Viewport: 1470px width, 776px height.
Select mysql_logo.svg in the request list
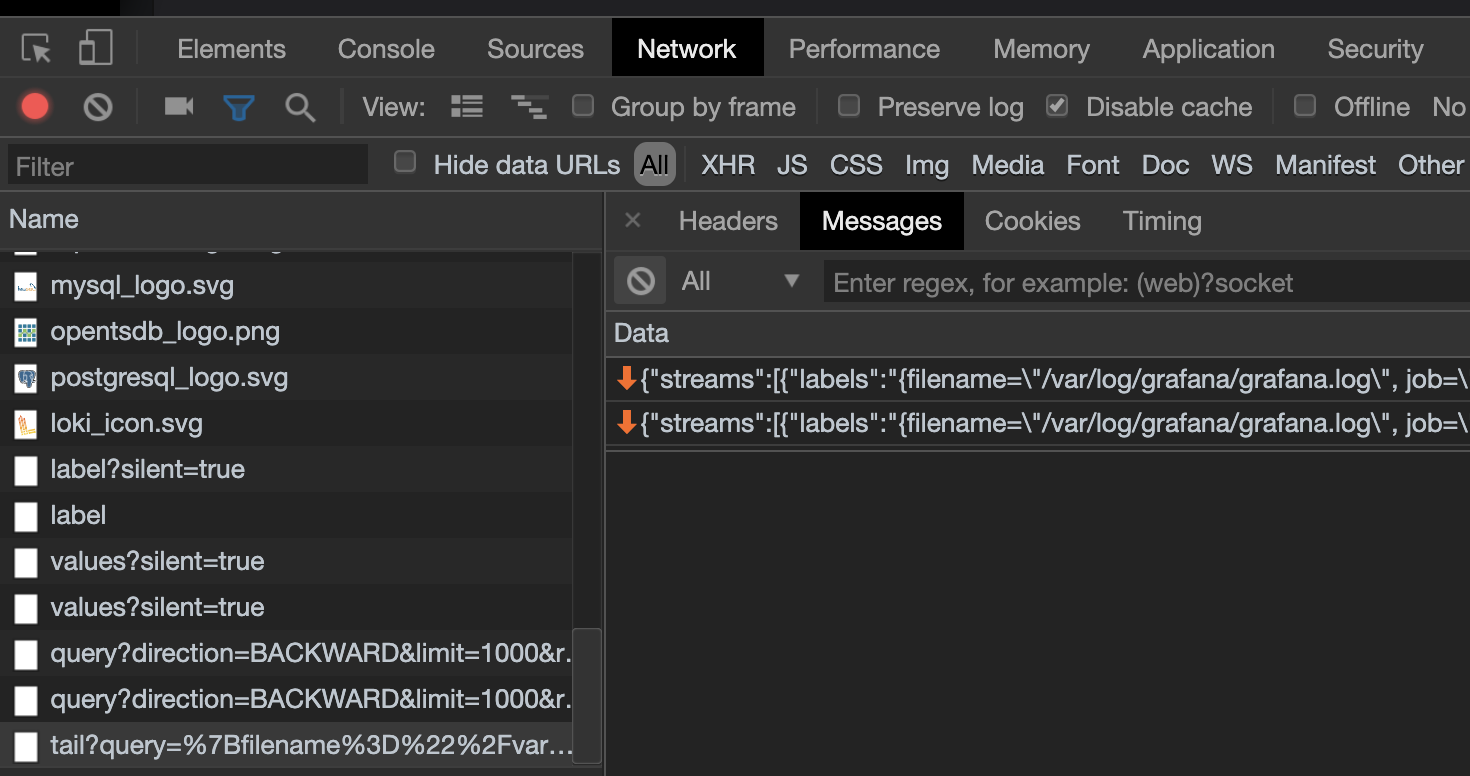[143, 285]
